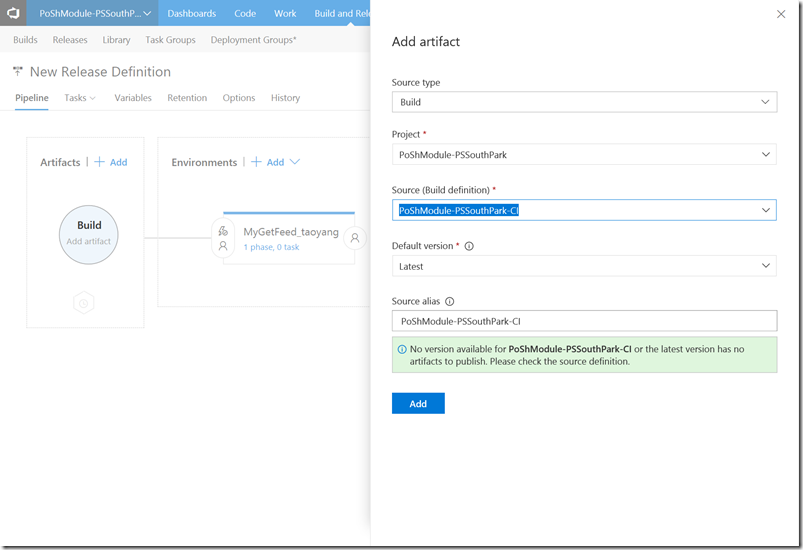
Task: Click the Source alias info icon
Action: click(x=450, y=302)
